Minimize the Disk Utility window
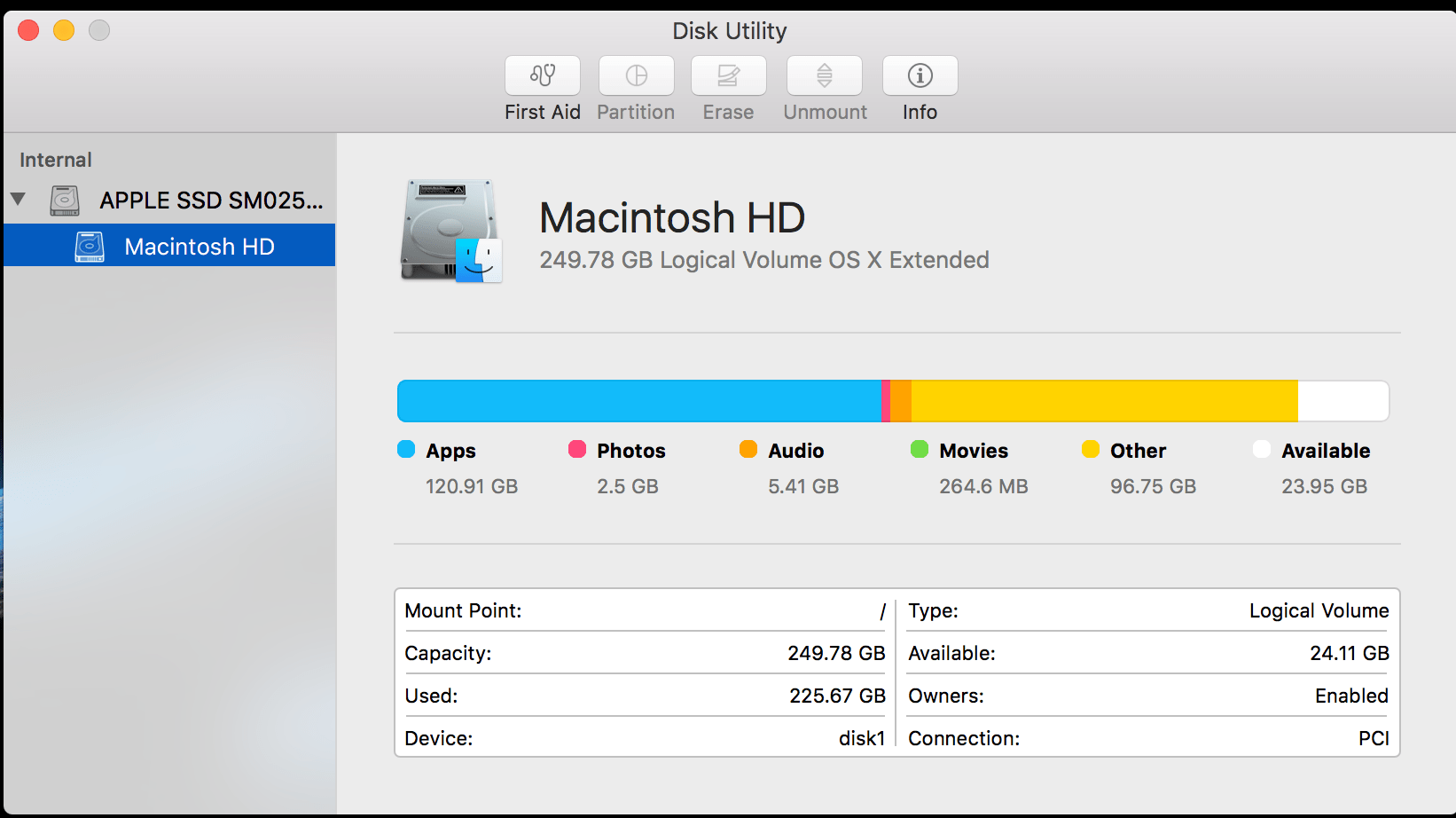The width and height of the screenshot is (1456, 818). pyautogui.click(x=64, y=30)
